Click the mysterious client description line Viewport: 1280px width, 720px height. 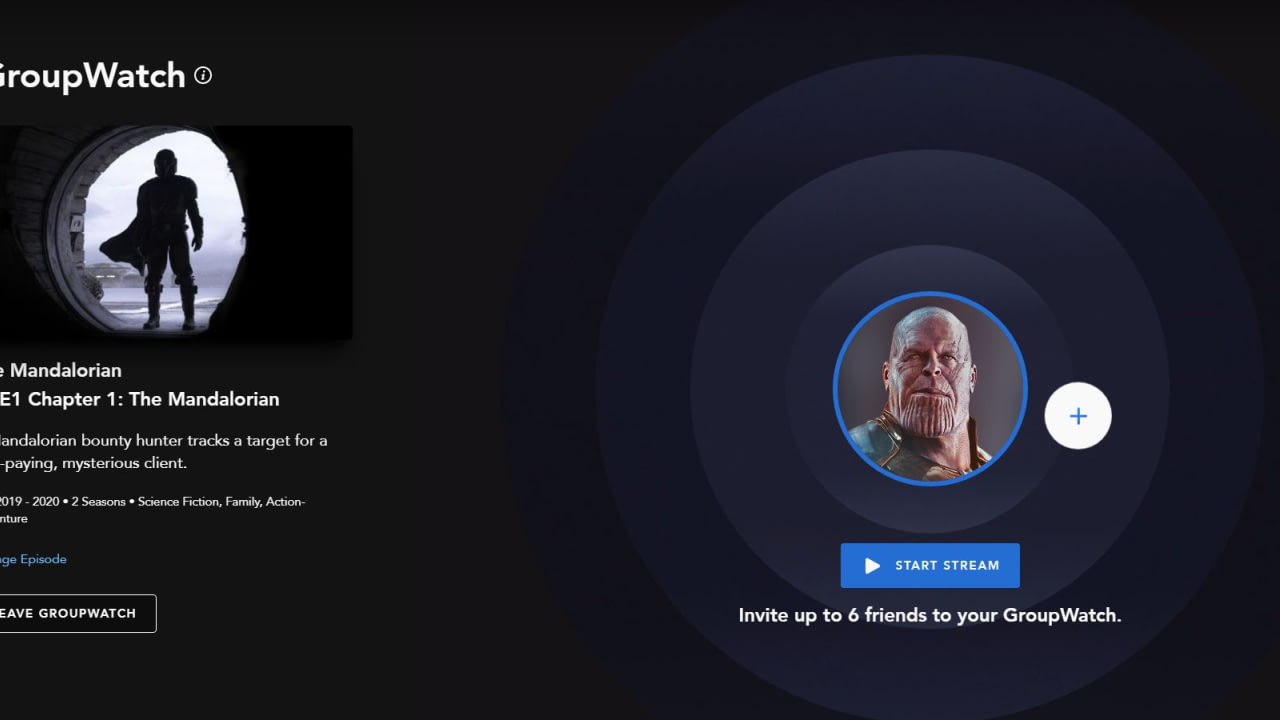[x=94, y=464]
